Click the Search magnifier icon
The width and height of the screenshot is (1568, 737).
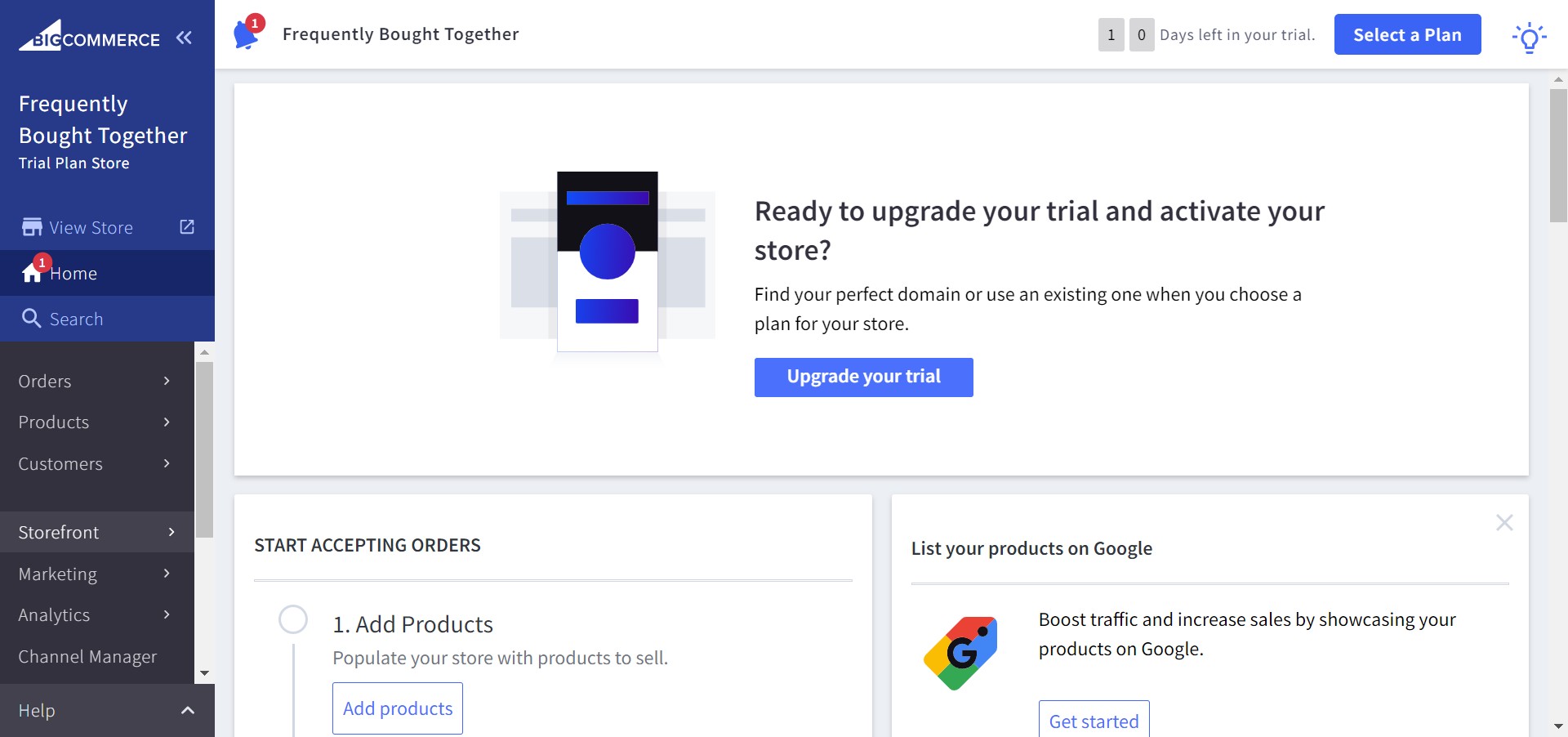pyautogui.click(x=31, y=319)
